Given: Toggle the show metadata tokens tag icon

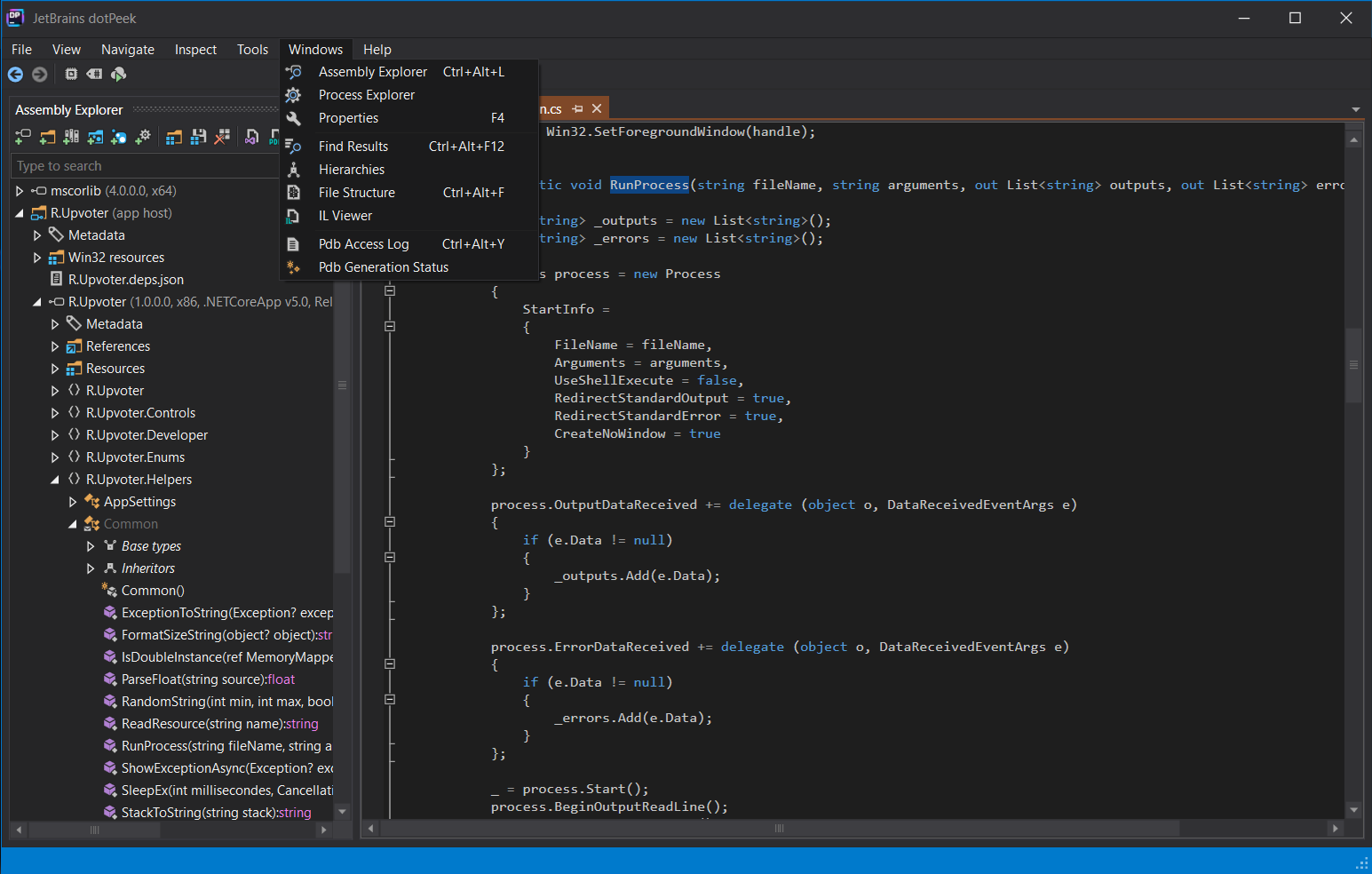Looking at the screenshot, I should [x=94, y=75].
